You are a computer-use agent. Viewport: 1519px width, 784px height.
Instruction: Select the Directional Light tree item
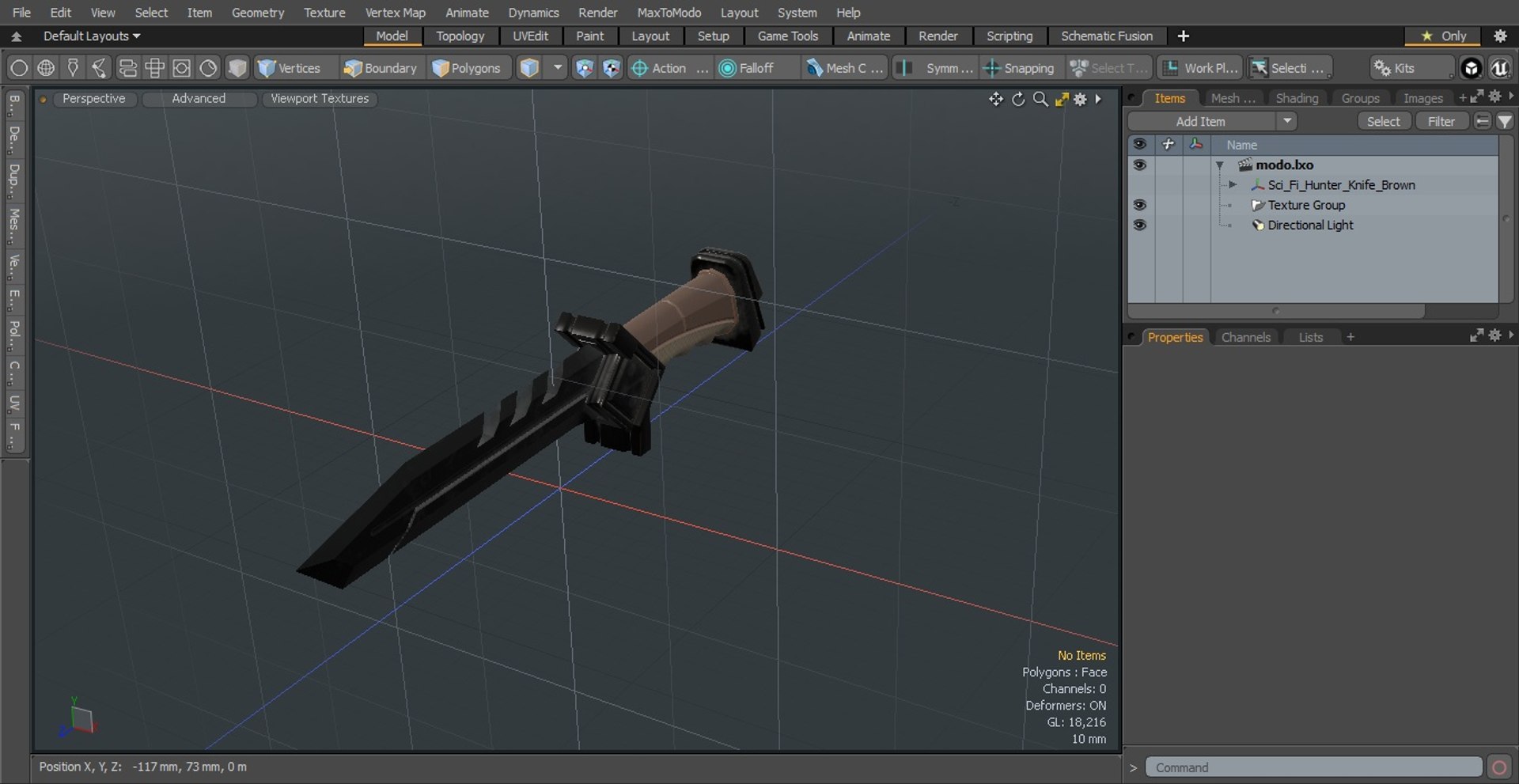[x=1310, y=225]
